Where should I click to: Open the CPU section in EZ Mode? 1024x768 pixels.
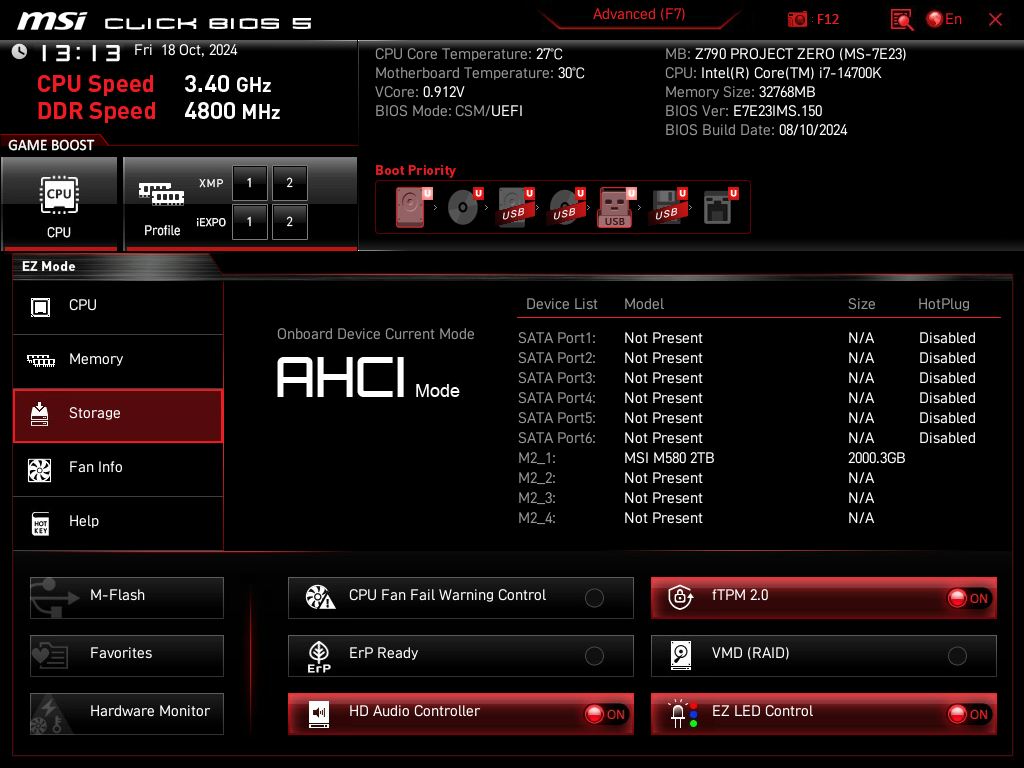[118, 306]
